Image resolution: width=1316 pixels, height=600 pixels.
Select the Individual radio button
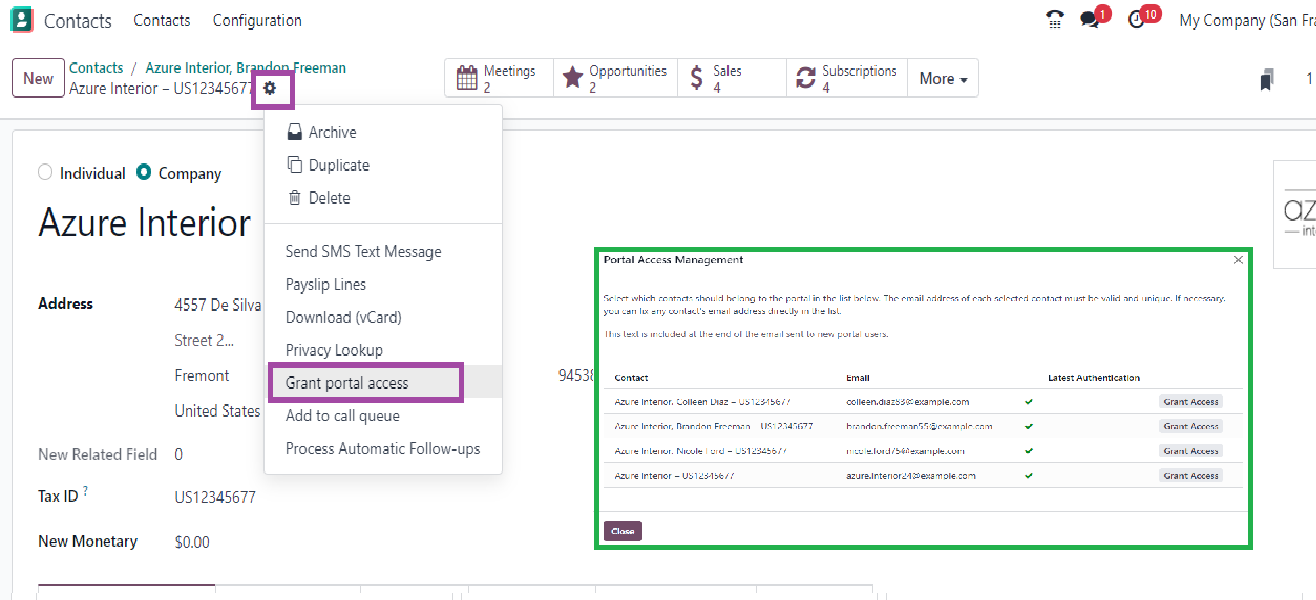coord(45,173)
